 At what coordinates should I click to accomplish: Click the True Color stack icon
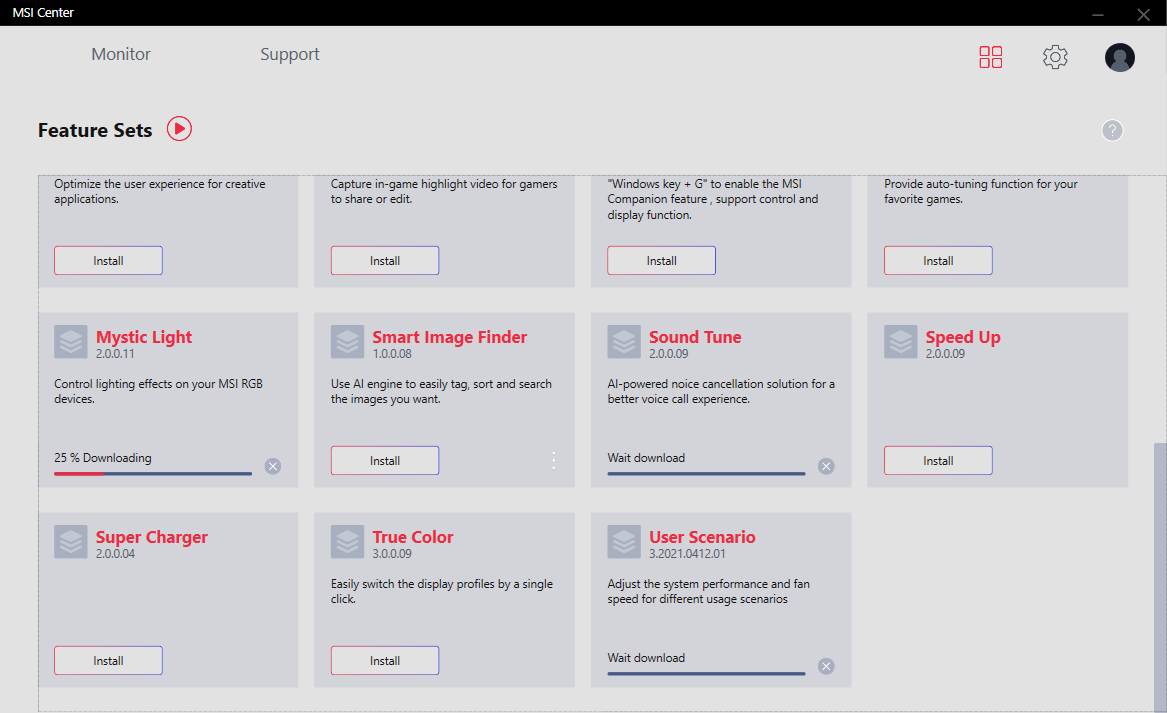tap(347, 542)
